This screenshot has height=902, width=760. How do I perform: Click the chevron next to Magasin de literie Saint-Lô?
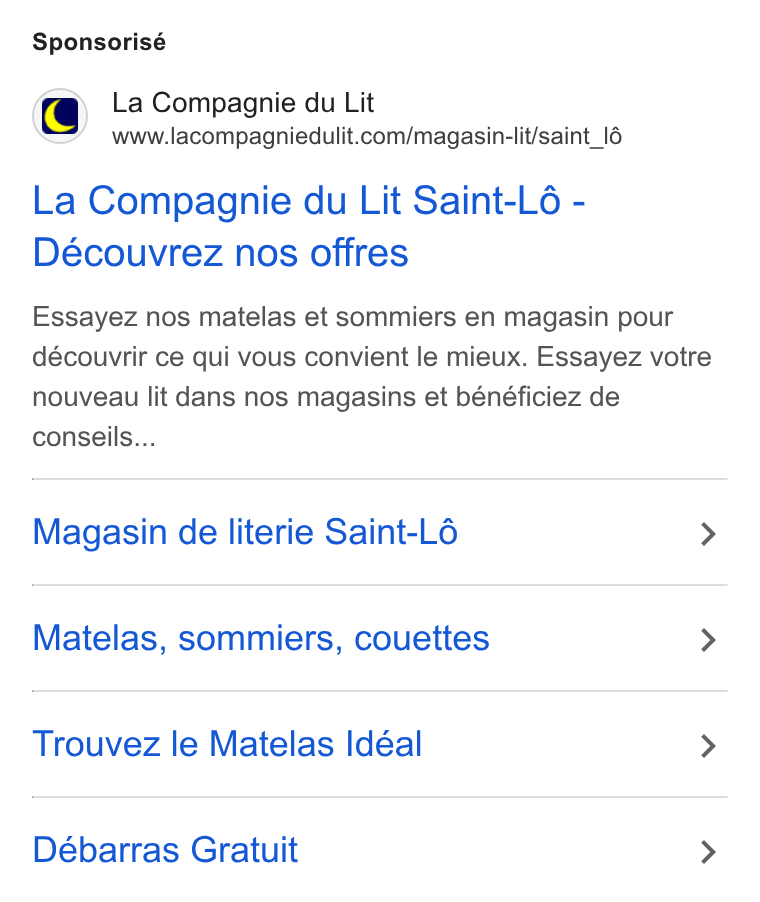(708, 534)
